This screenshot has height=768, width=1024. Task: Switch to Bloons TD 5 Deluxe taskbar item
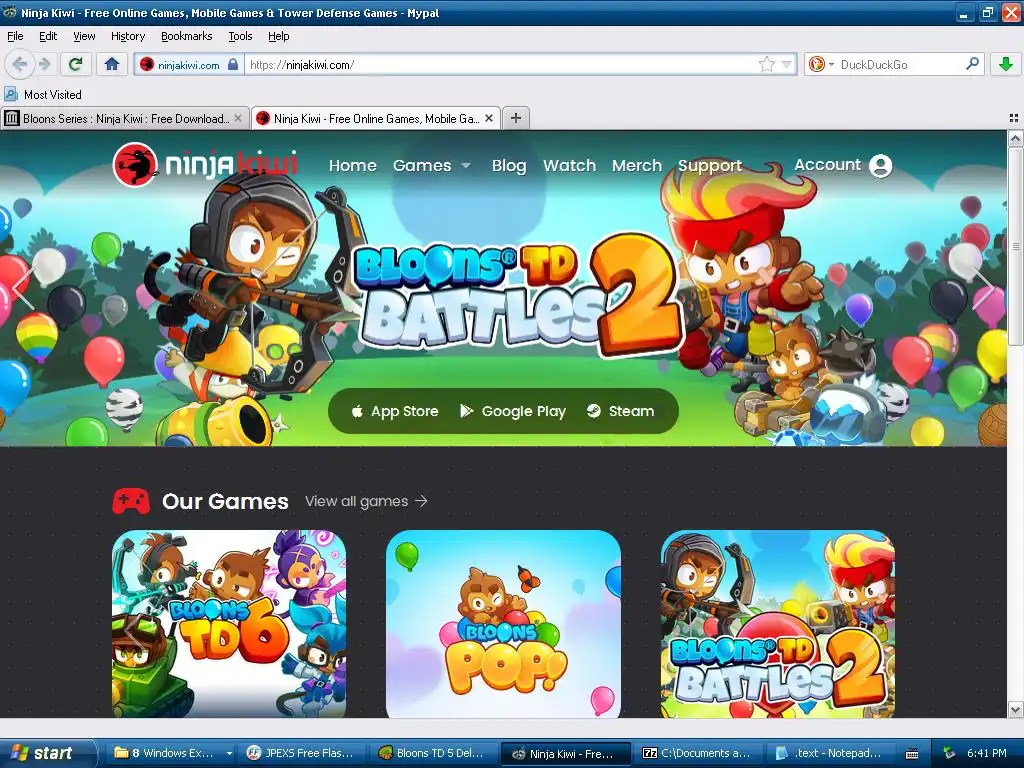[x=434, y=753]
